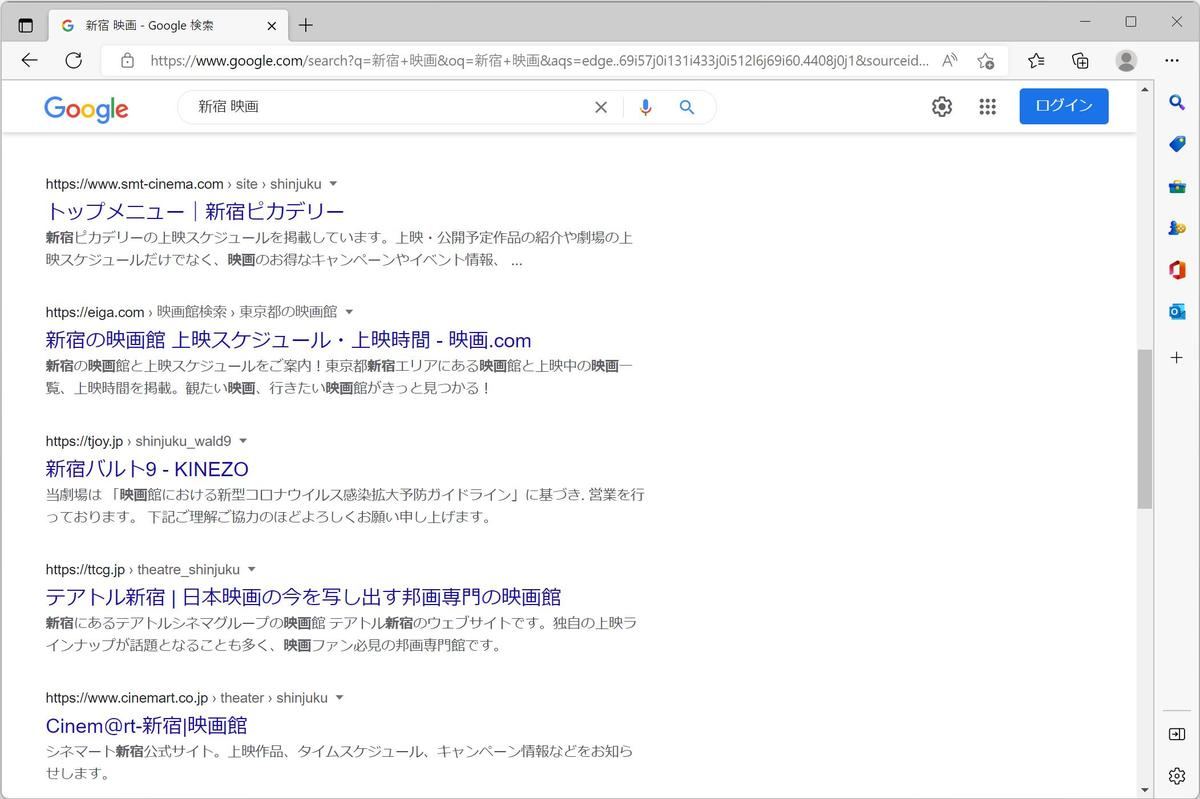
Task: Open sidebar Games icon
Action: 1177,228
